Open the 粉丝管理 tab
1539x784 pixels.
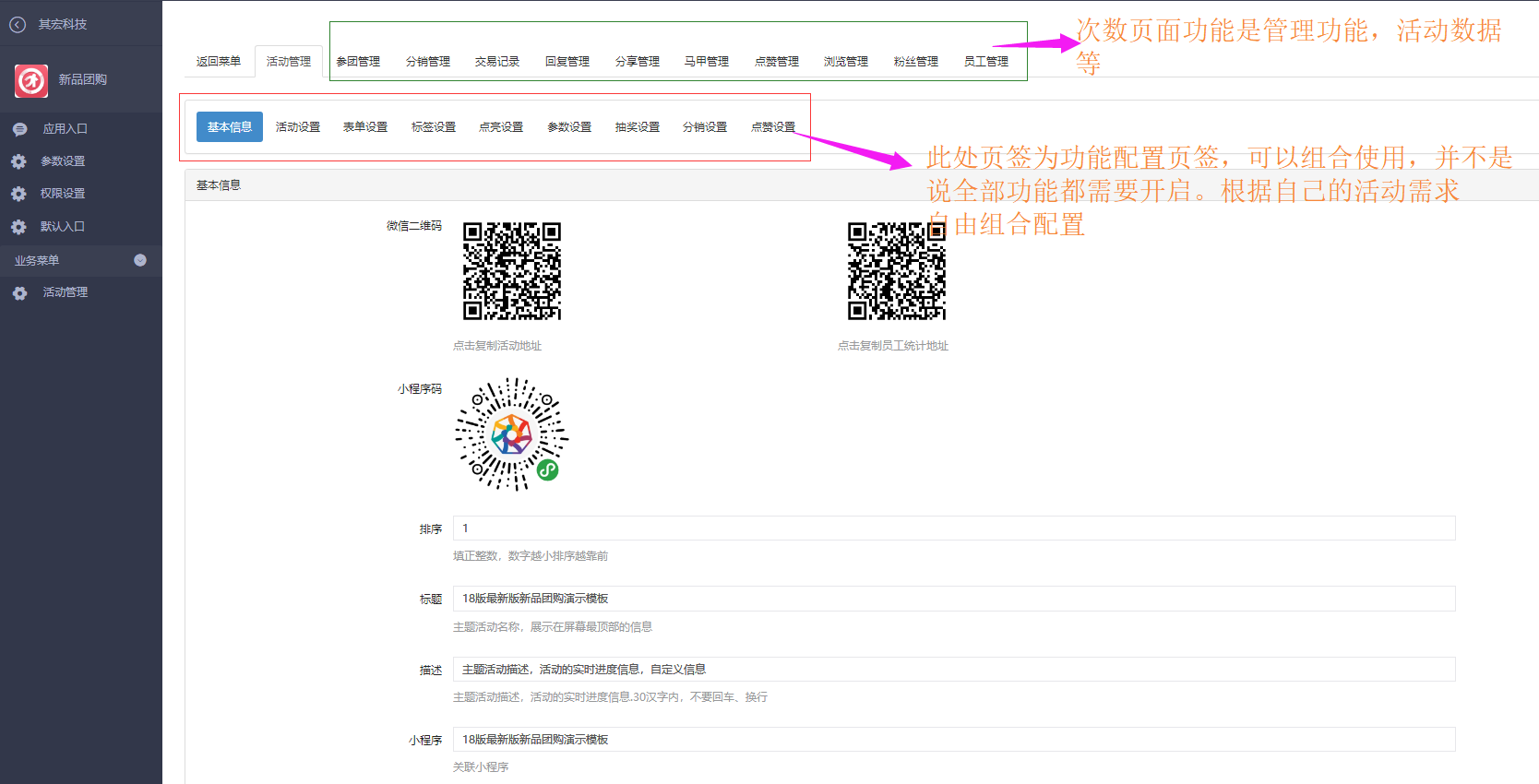pos(916,62)
